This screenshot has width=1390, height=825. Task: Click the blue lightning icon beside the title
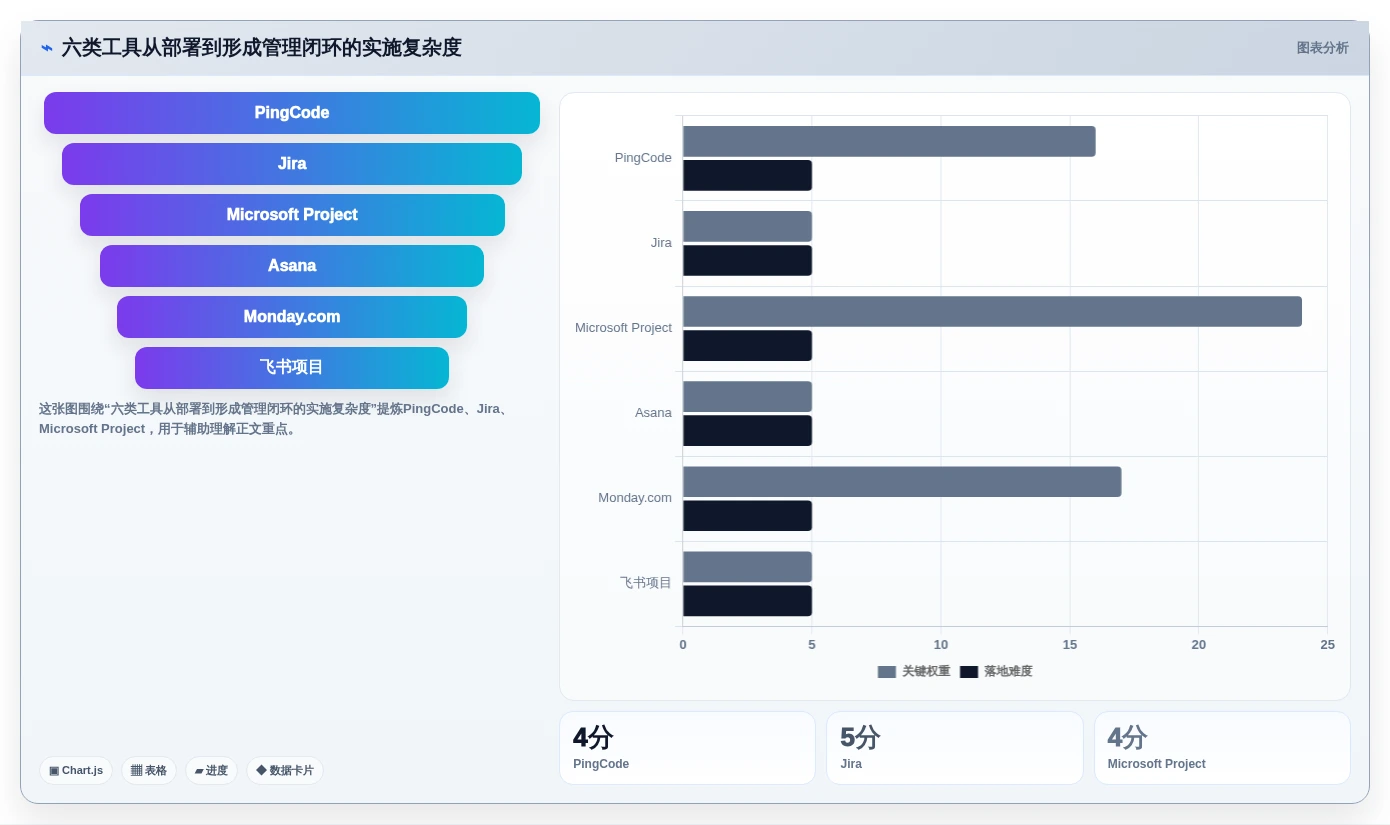tap(47, 48)
